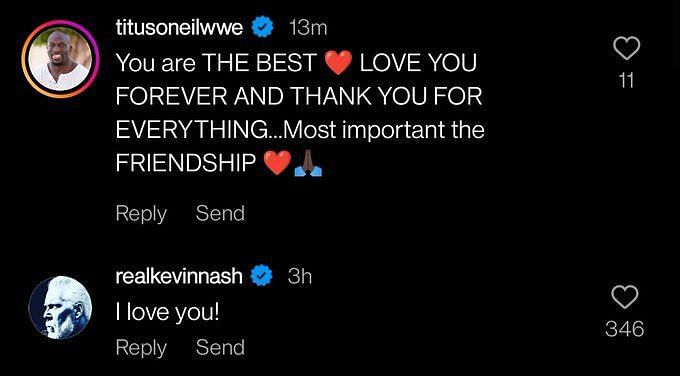This screenshot has width=680, height=376.
Task: Click the red heart emoji after THE BEST
Action: (x=338, y=64)
